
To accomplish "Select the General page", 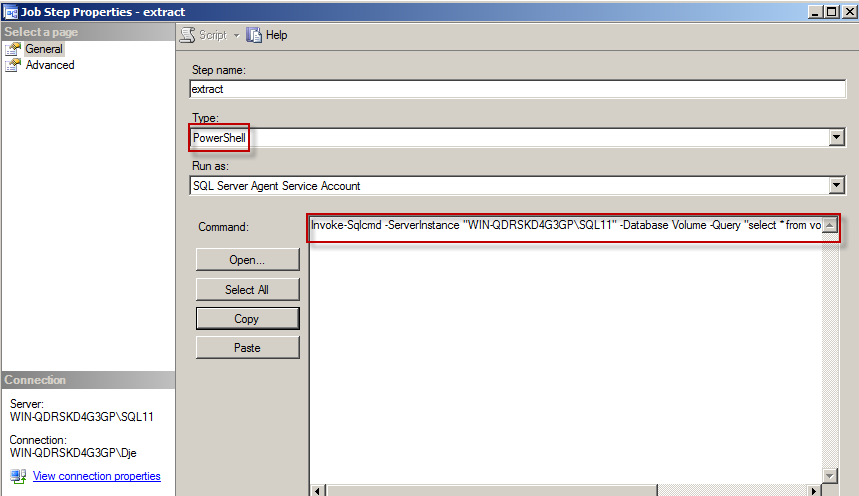I will pyautogui.click(x=43, y=49).
